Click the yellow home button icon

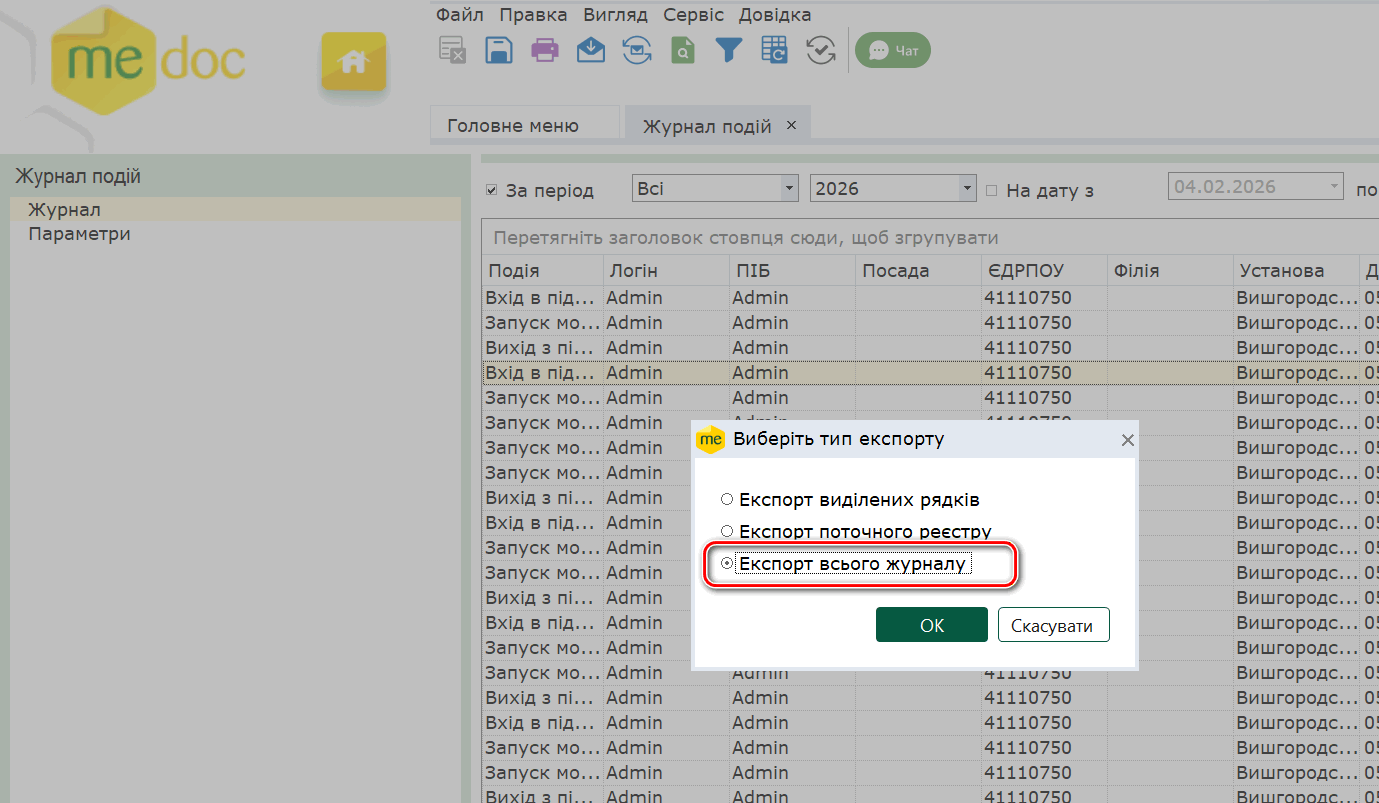pos(353,63)
